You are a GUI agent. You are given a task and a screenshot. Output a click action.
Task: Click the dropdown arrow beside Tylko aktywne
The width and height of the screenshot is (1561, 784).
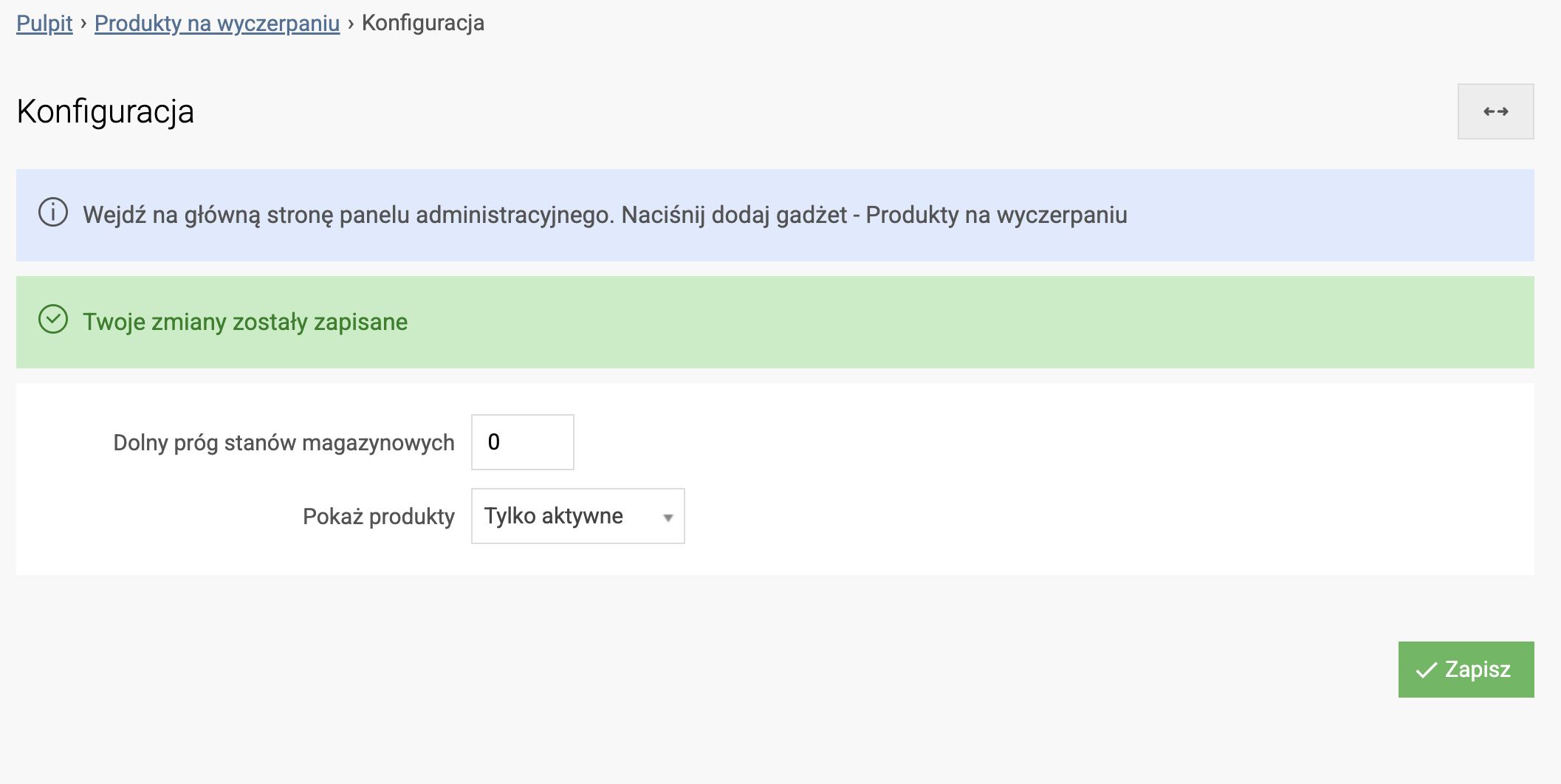[x=668, y=517]
